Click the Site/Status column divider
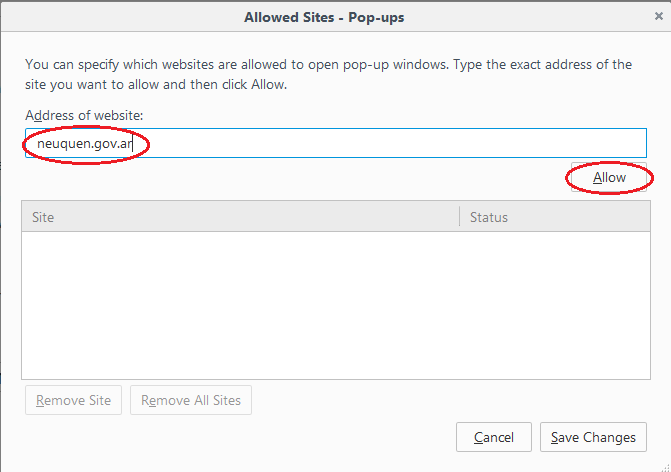This screenshot has height=472, width=671. (459, 217)
